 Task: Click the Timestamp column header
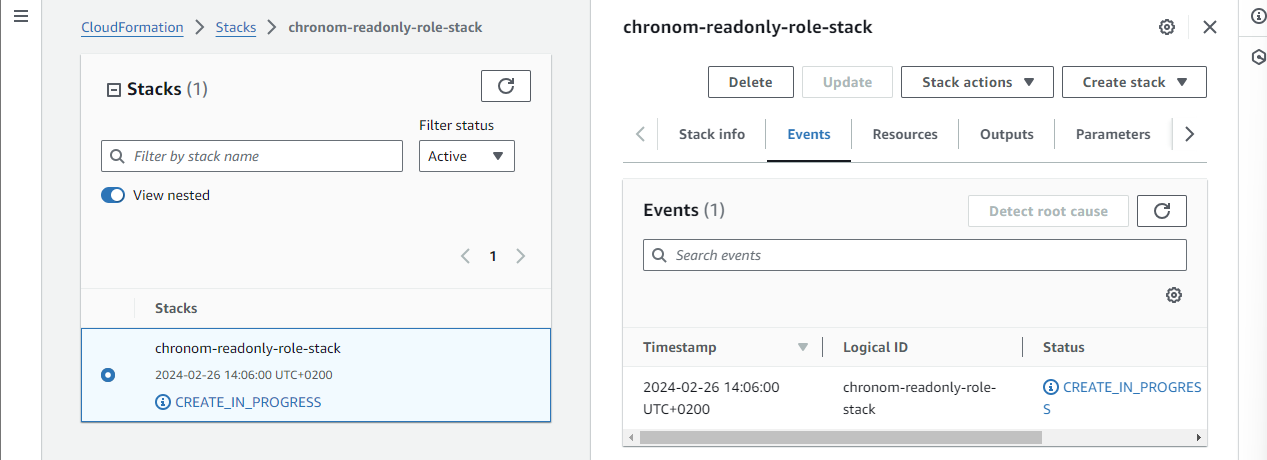[x=679, y=347]
